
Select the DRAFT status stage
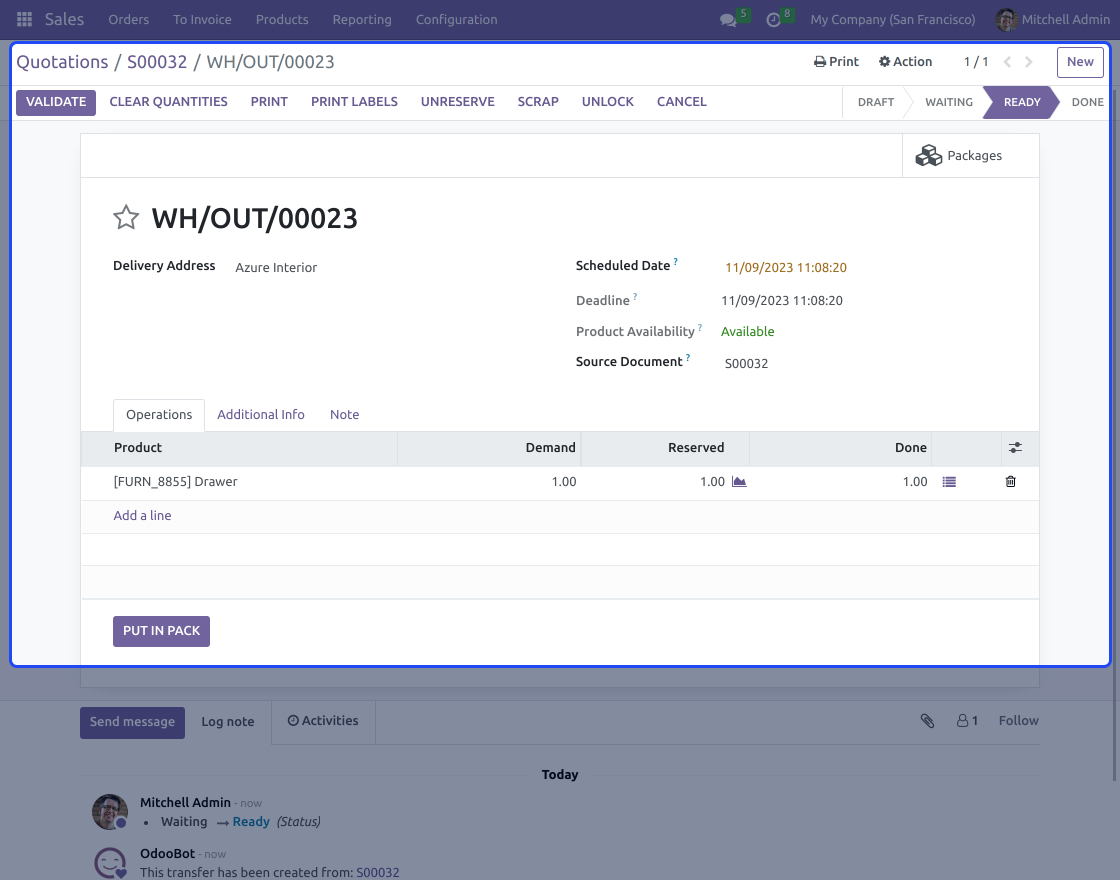pyautogui.click(x=876, y=102)
